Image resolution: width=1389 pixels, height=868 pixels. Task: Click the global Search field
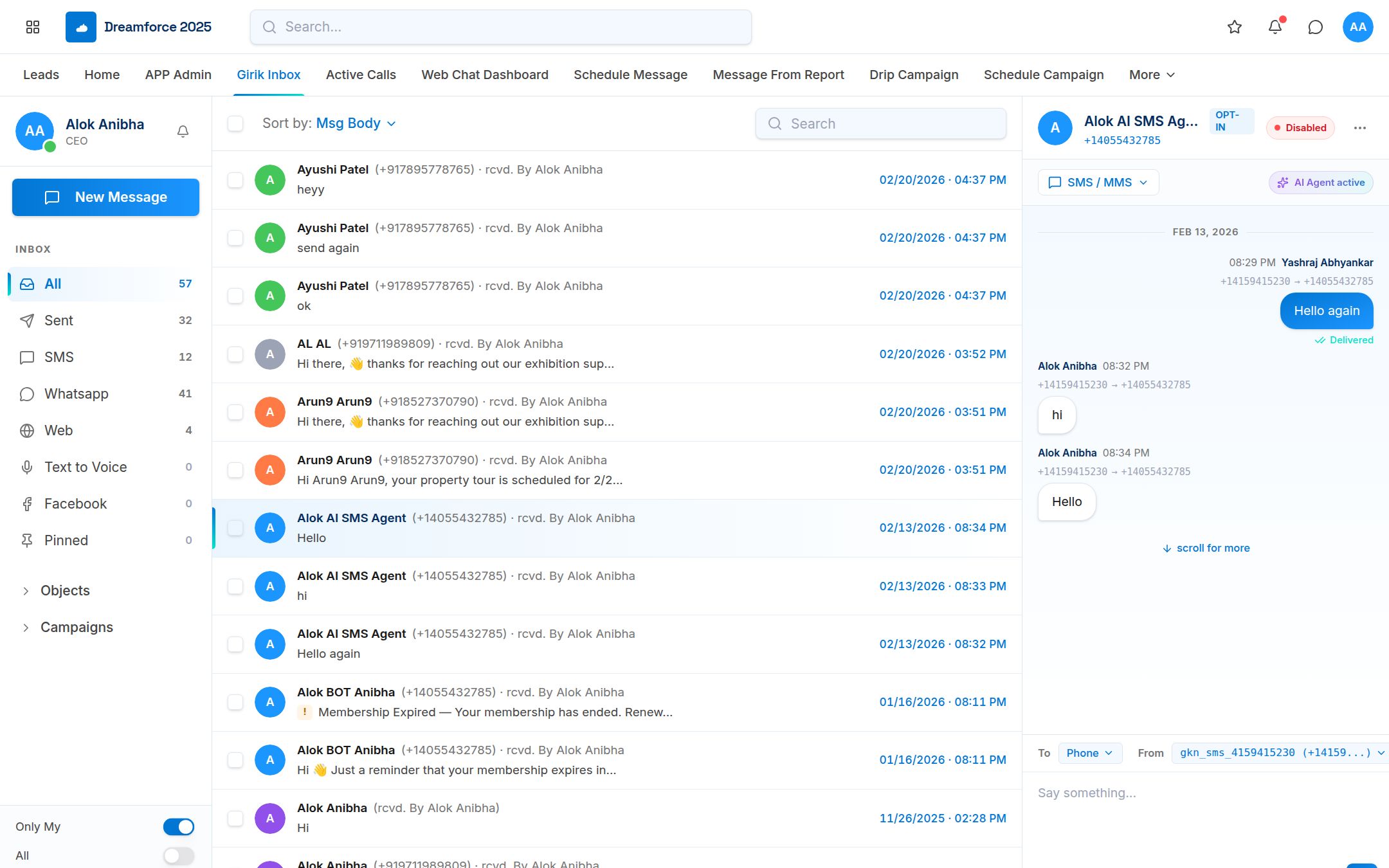tap(500, 27)
